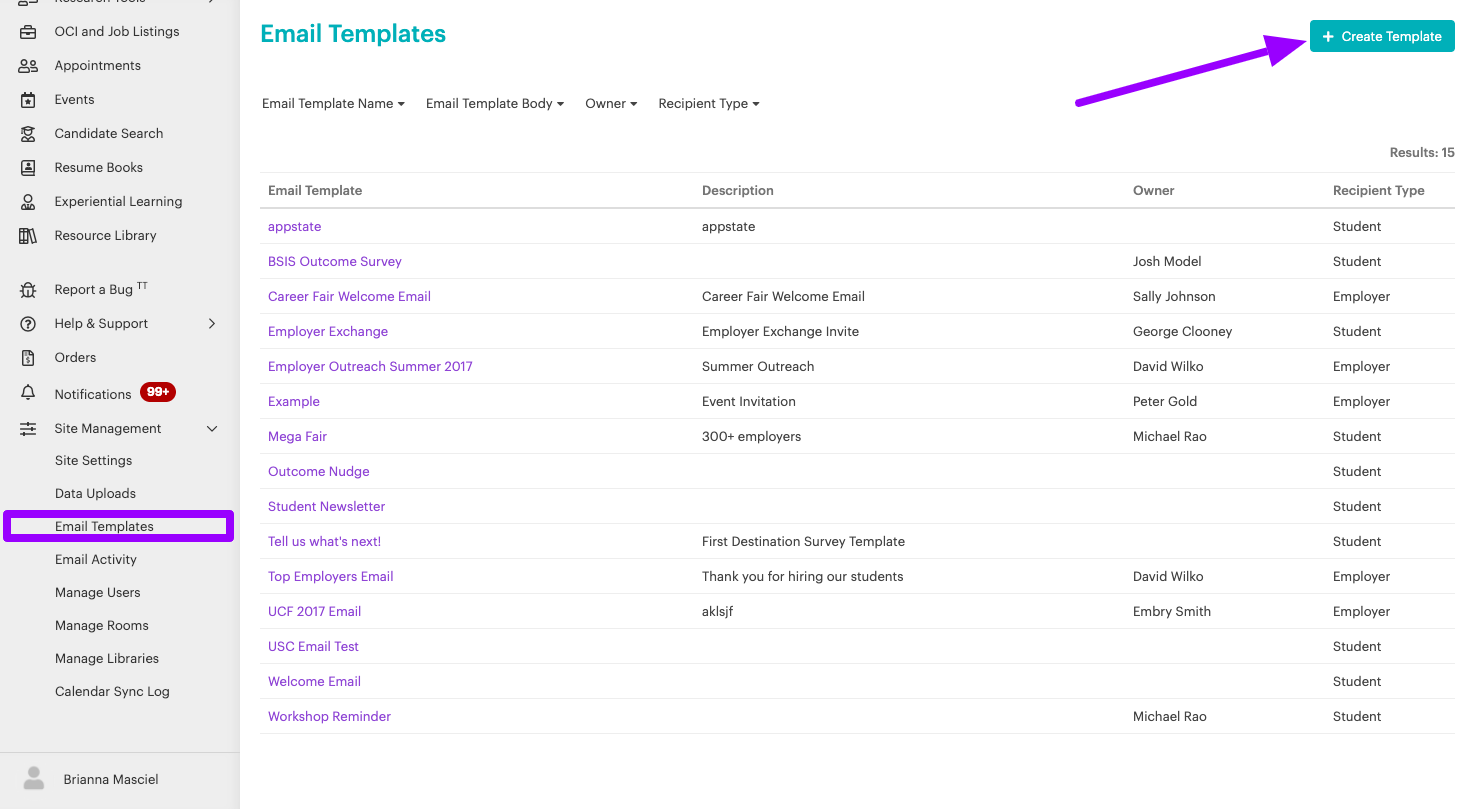Go to Email Activity in the sidebar
1475x809 pixels.
point(96,560)
